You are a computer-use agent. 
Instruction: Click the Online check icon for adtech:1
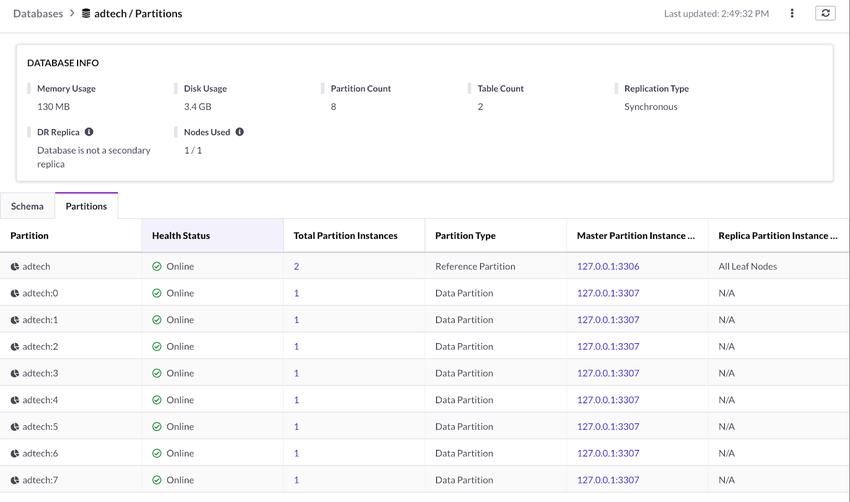click(x=157, y=320)
